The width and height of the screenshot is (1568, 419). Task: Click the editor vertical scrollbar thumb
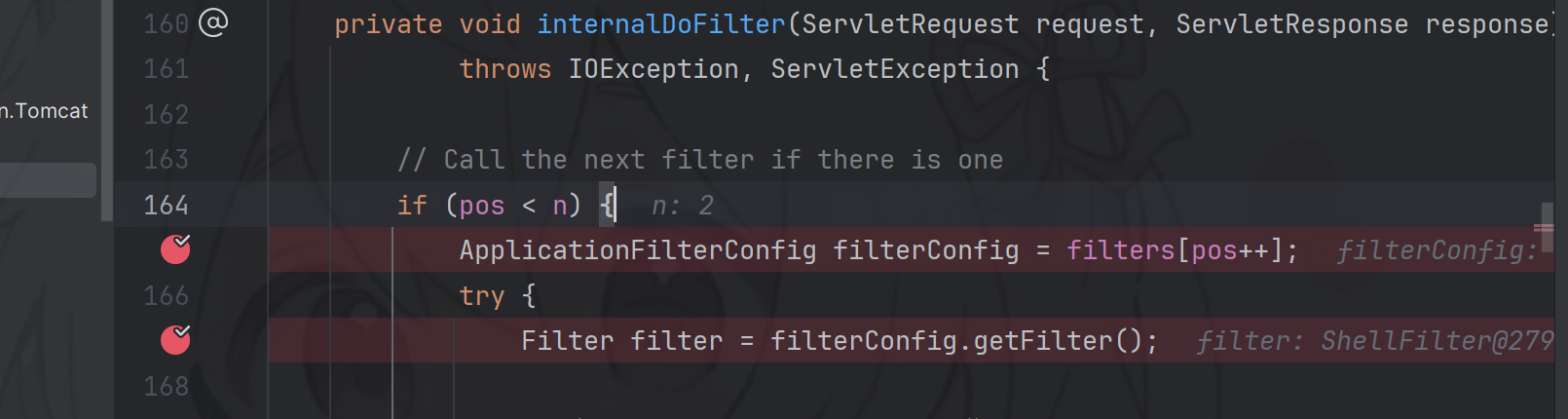[1547, 226]
